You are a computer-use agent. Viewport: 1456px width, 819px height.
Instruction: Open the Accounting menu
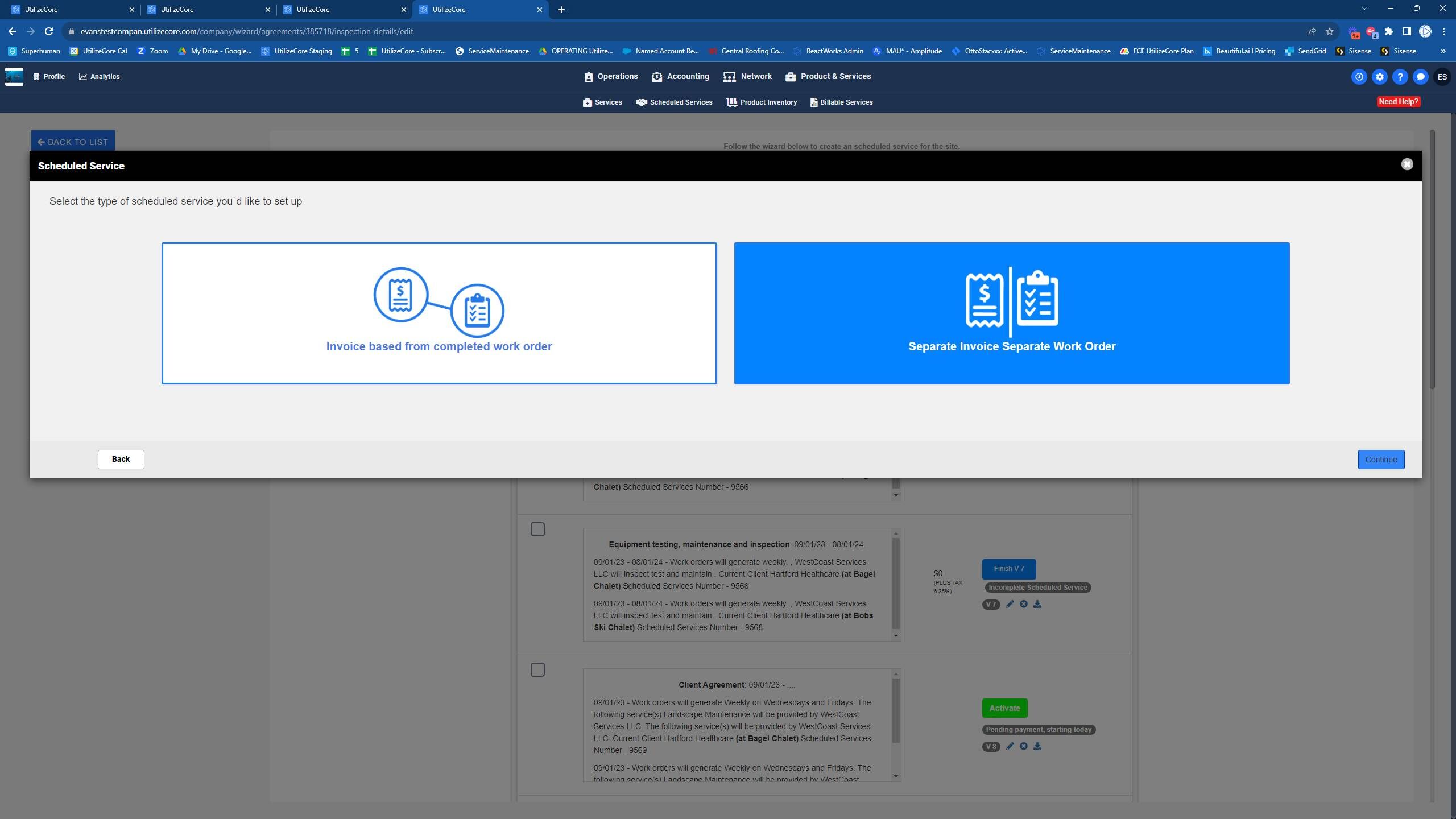click(680, 77)
